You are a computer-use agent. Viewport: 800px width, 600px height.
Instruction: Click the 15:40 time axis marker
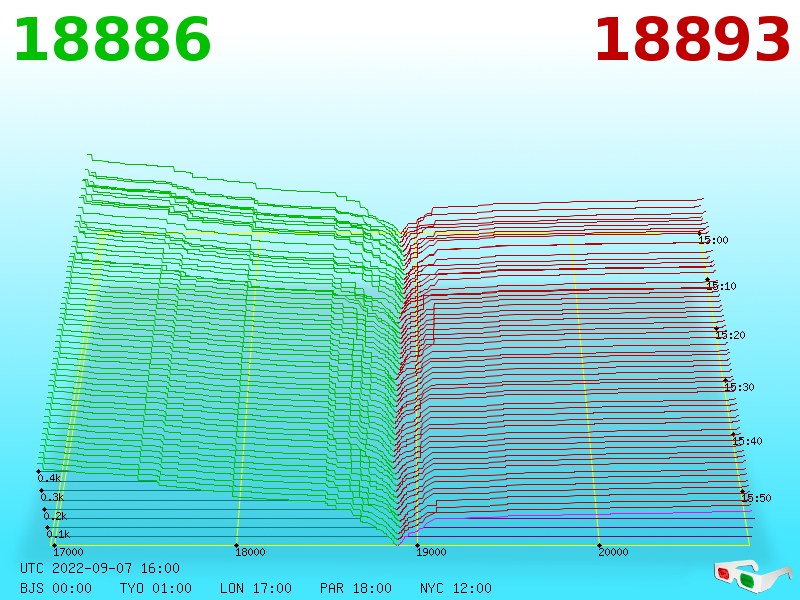pos(747,441)
